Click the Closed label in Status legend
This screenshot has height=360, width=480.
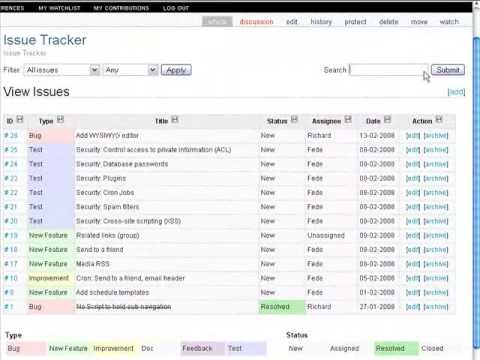pos(432,349)
